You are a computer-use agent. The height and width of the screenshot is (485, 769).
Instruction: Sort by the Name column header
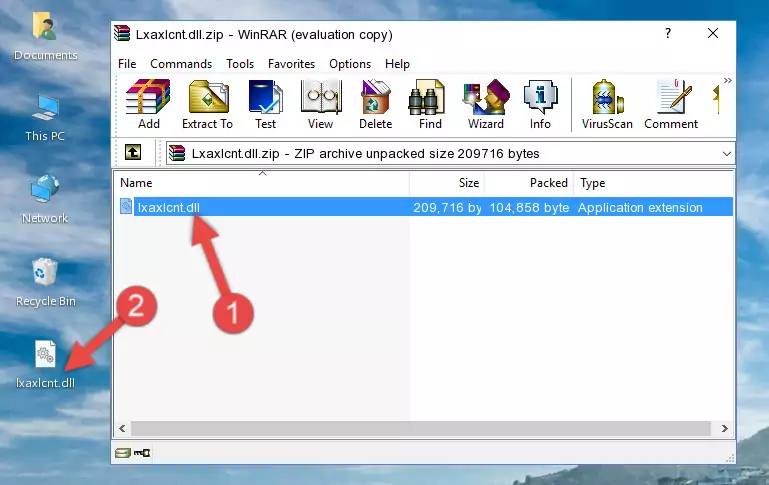(262, 183)
